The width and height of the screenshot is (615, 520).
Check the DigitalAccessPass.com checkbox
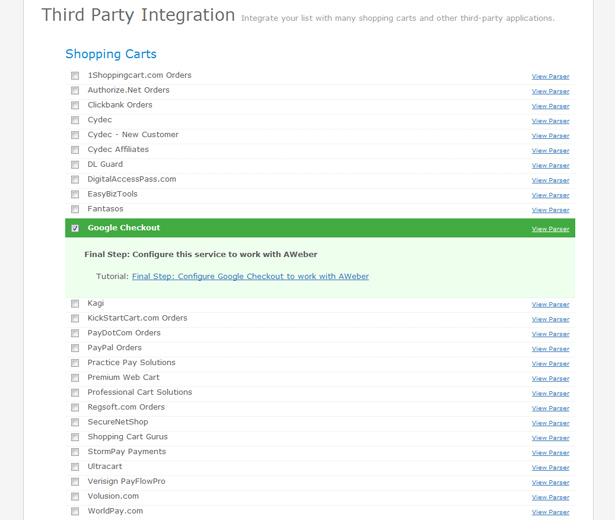pyautogui.click(x=75, y=180)
